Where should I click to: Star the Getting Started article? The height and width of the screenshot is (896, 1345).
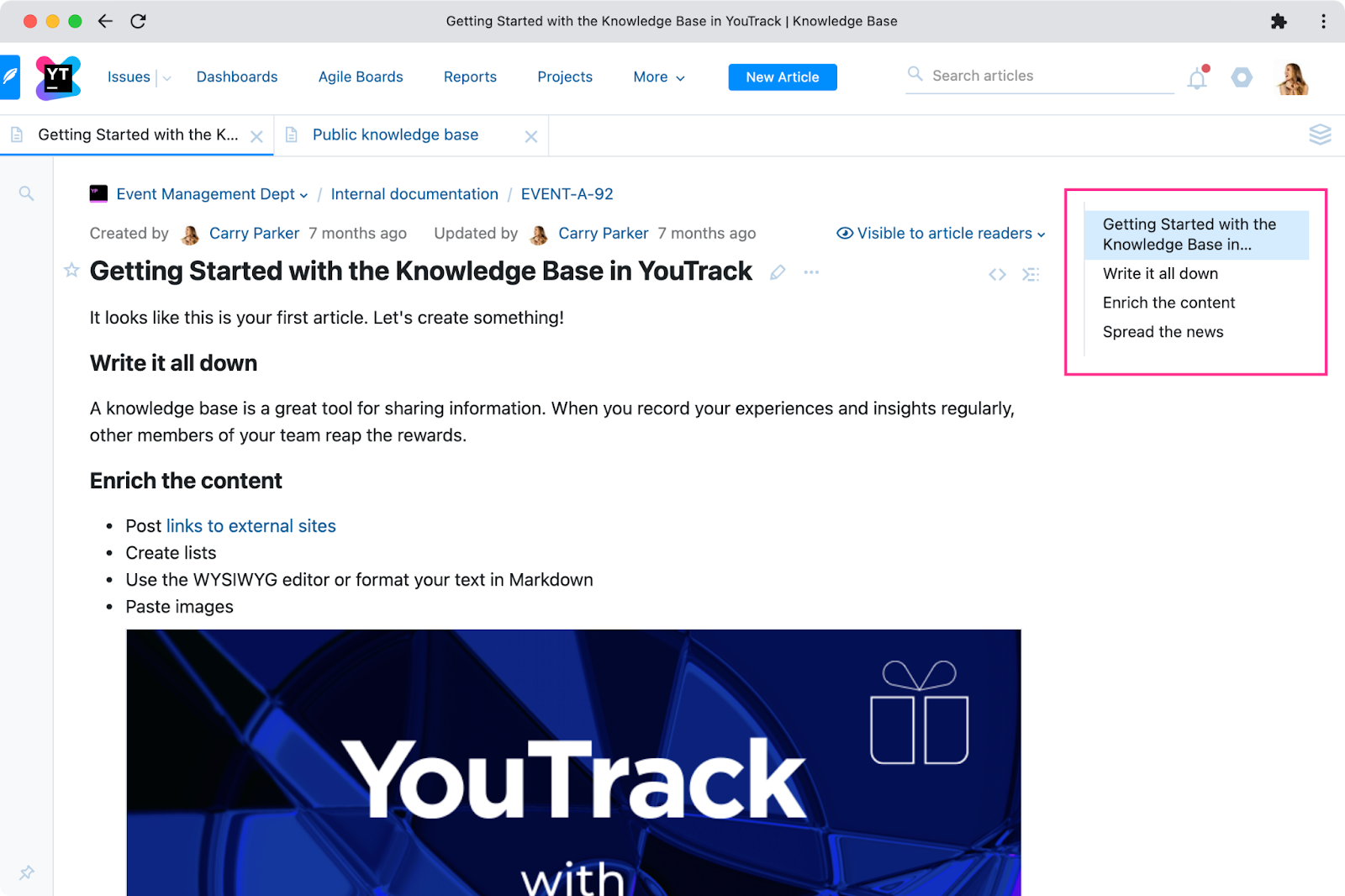pyautogui.click(x=72, y=271)
